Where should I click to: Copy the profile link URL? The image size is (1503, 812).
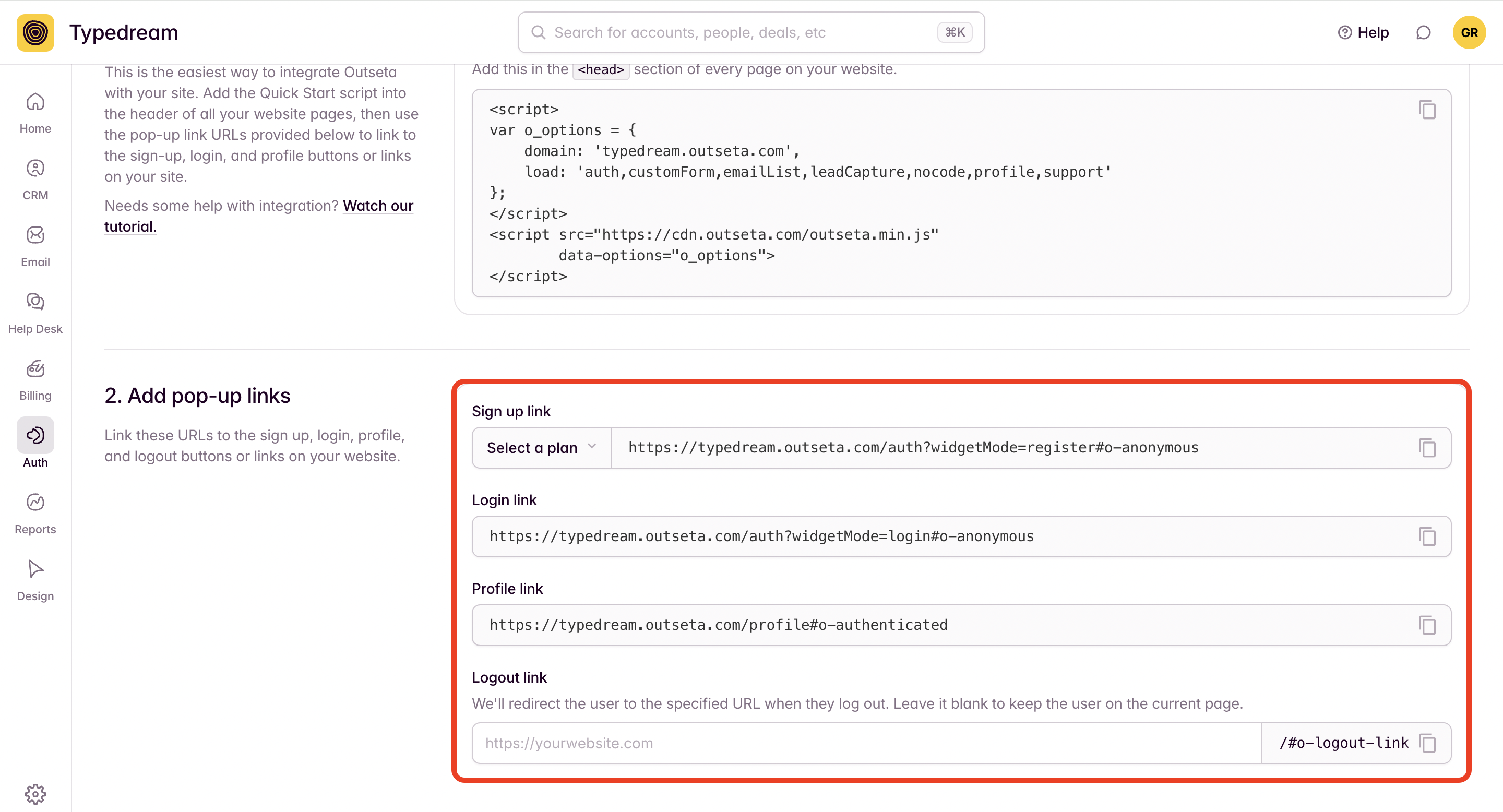pos(1427,625)
